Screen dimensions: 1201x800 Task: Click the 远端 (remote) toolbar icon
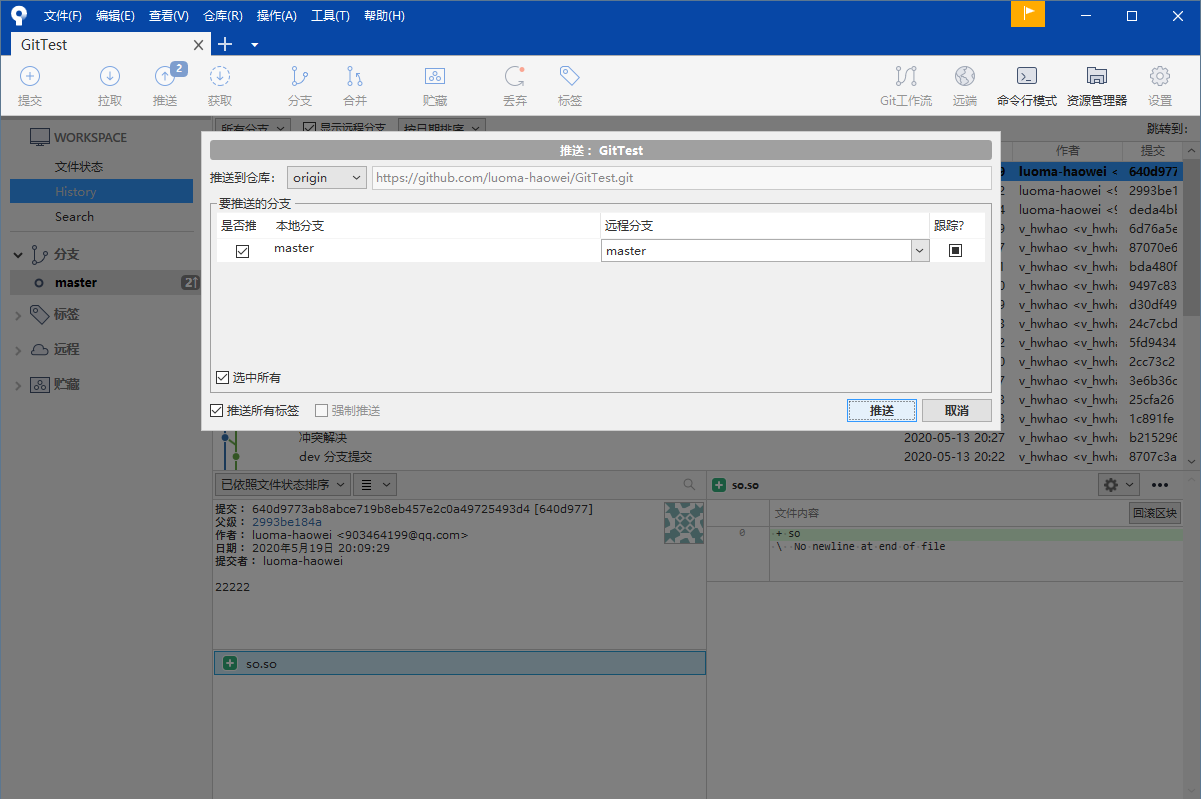coord(965,76)
